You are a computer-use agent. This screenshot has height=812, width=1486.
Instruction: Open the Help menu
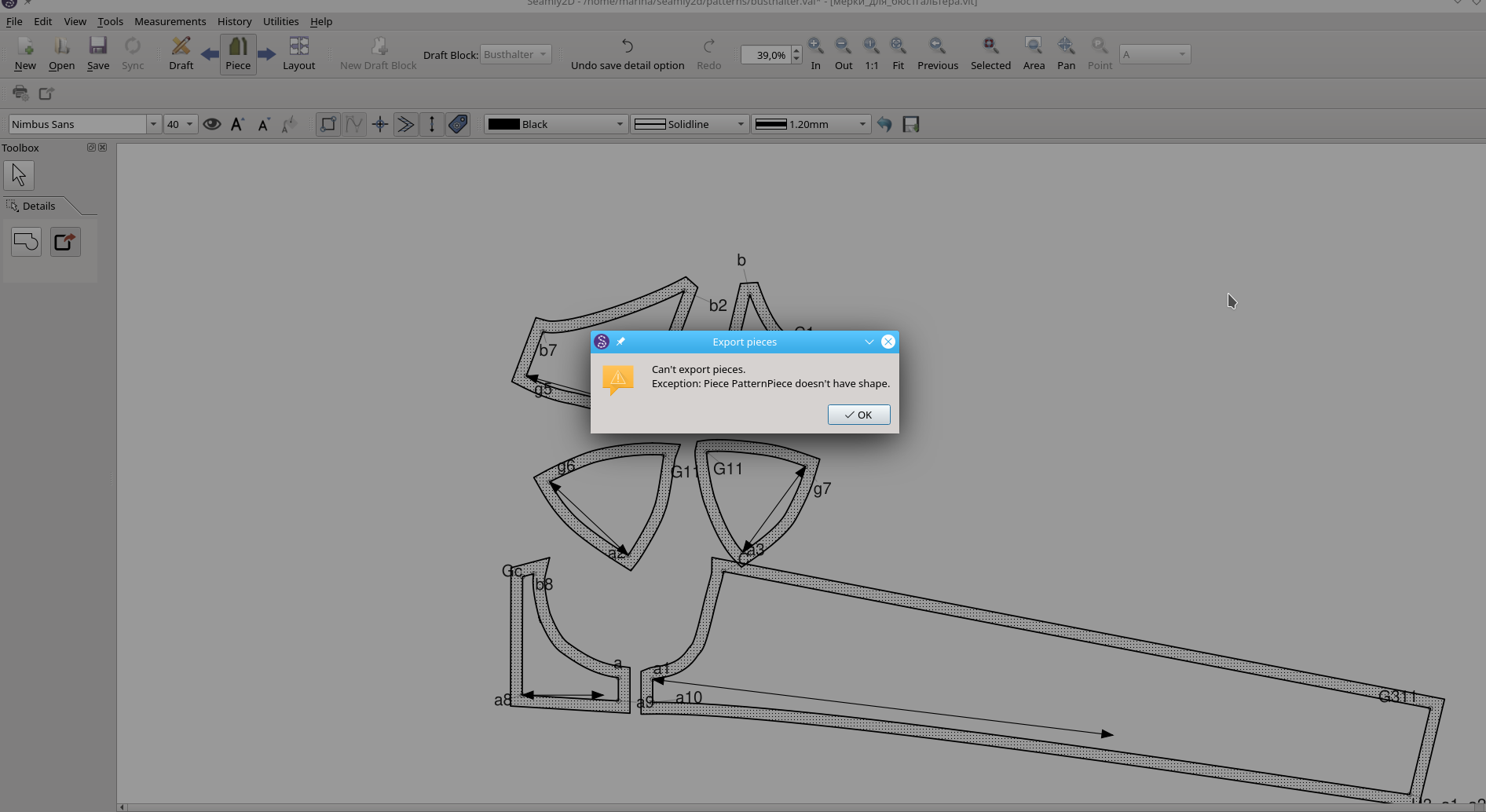pos(321,21)
